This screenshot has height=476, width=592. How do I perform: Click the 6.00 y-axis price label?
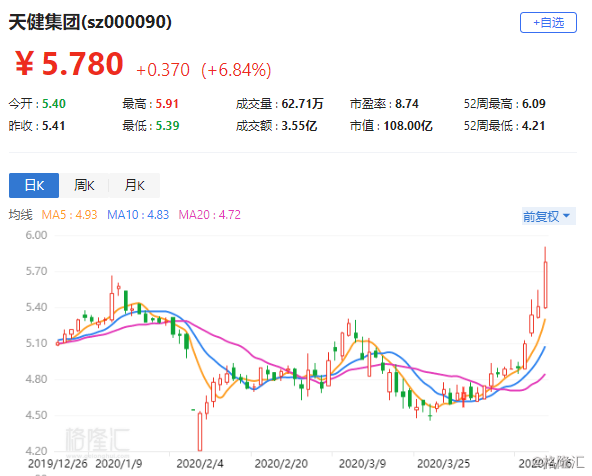point(36,235)
